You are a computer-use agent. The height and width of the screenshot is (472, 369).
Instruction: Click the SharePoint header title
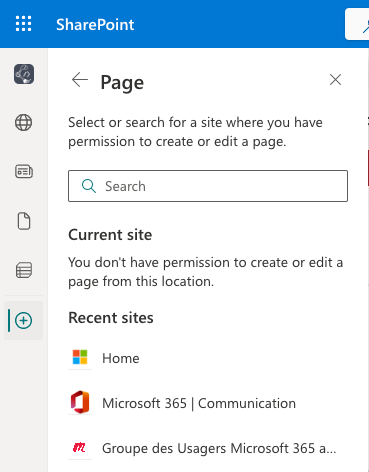point(95,25)
